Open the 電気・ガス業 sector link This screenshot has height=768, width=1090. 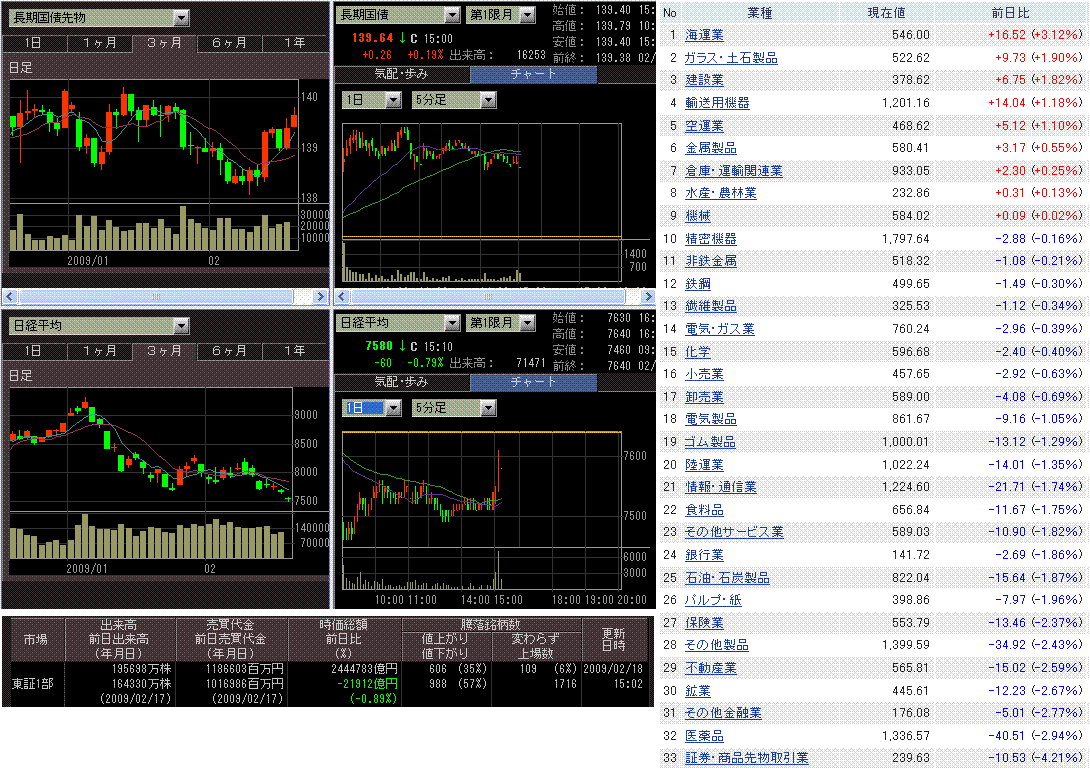[x=719, y=329]
